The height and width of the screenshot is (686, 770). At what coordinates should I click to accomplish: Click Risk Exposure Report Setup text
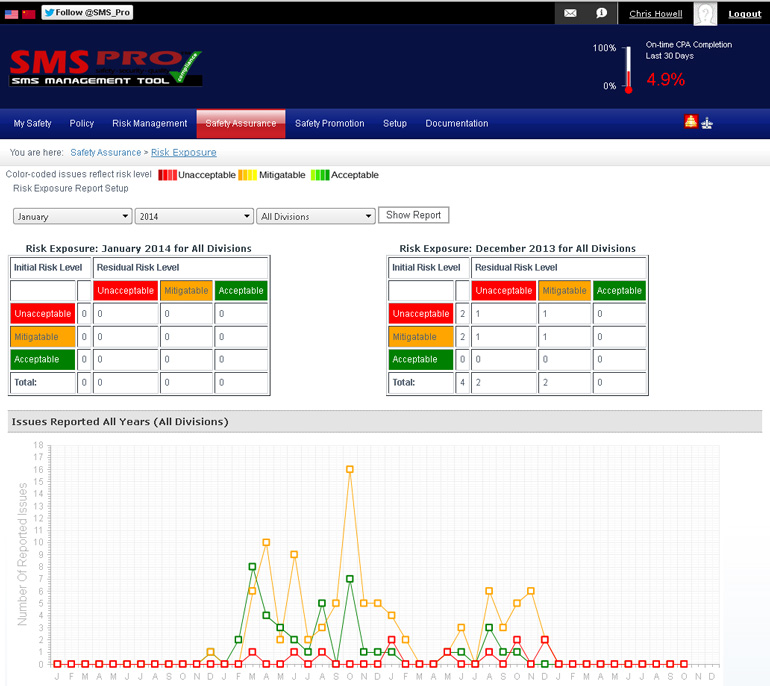pos(71,189)
